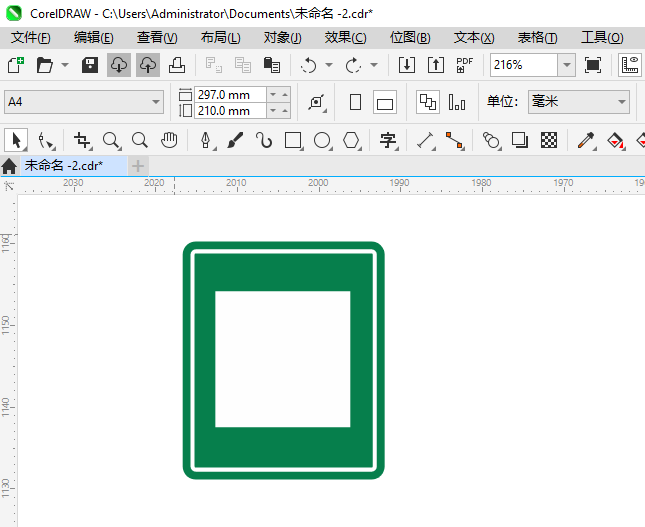Open the 查看(V) menu
The image size is (645, 527).
tap(157, 38)
